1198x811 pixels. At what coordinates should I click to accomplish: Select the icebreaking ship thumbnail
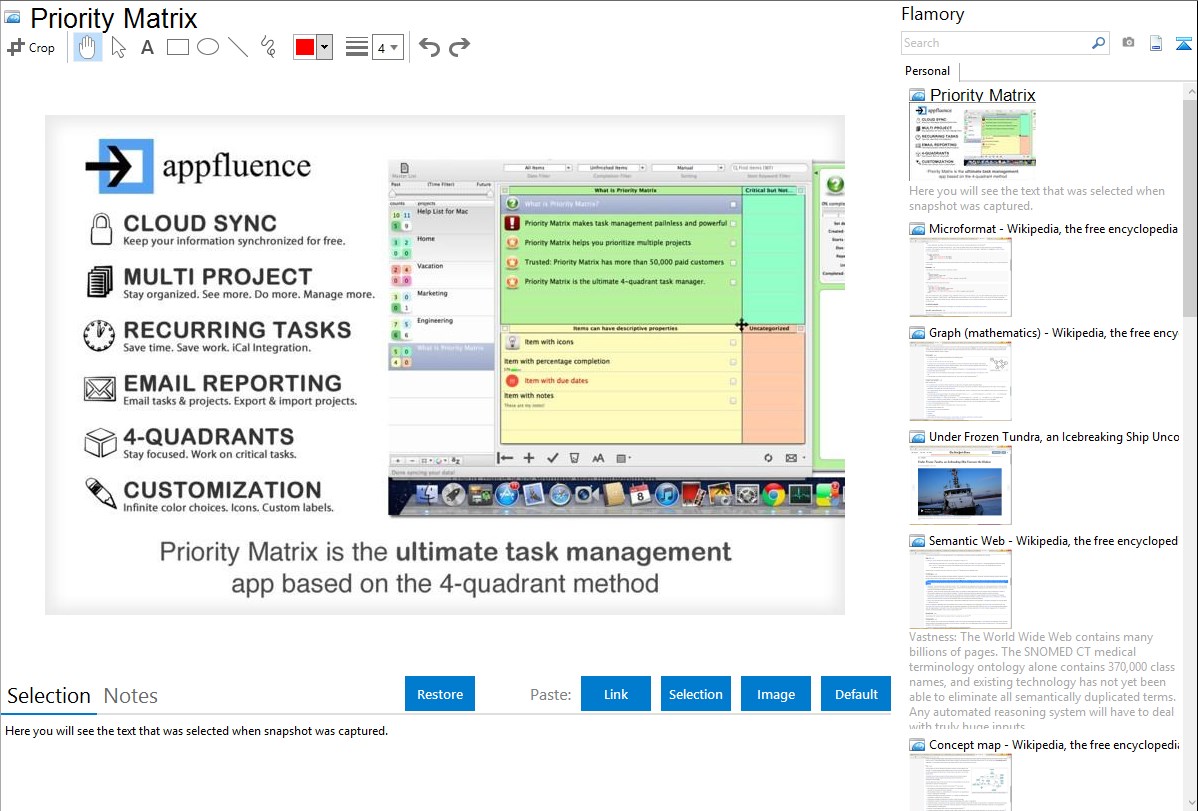[960, 485]
